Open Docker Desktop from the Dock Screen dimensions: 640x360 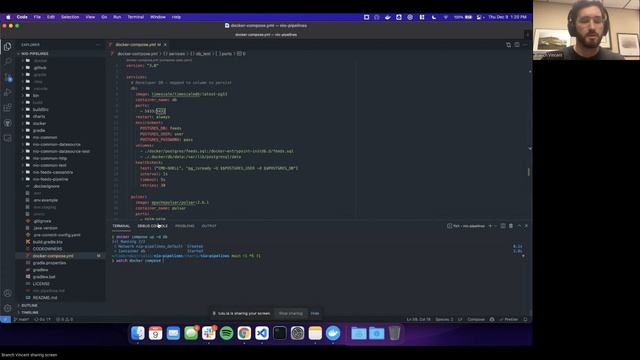click(333, 333)
